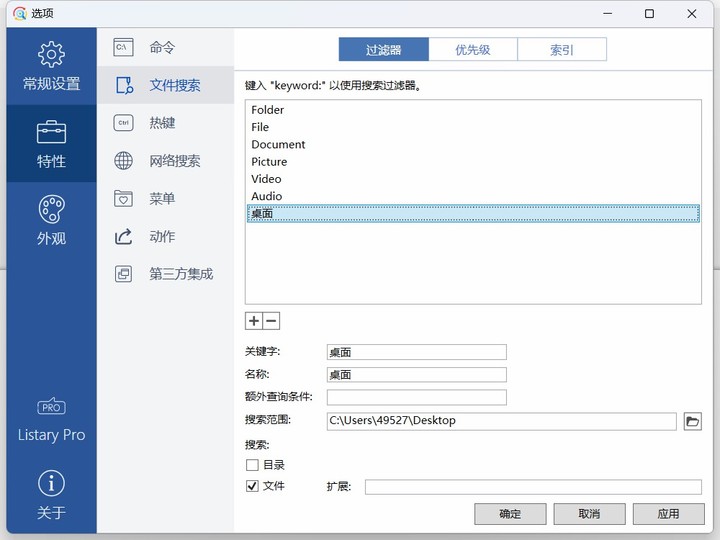Click into the 额外查询条件 field
The image size is (720, 540).
pos(416,397)
